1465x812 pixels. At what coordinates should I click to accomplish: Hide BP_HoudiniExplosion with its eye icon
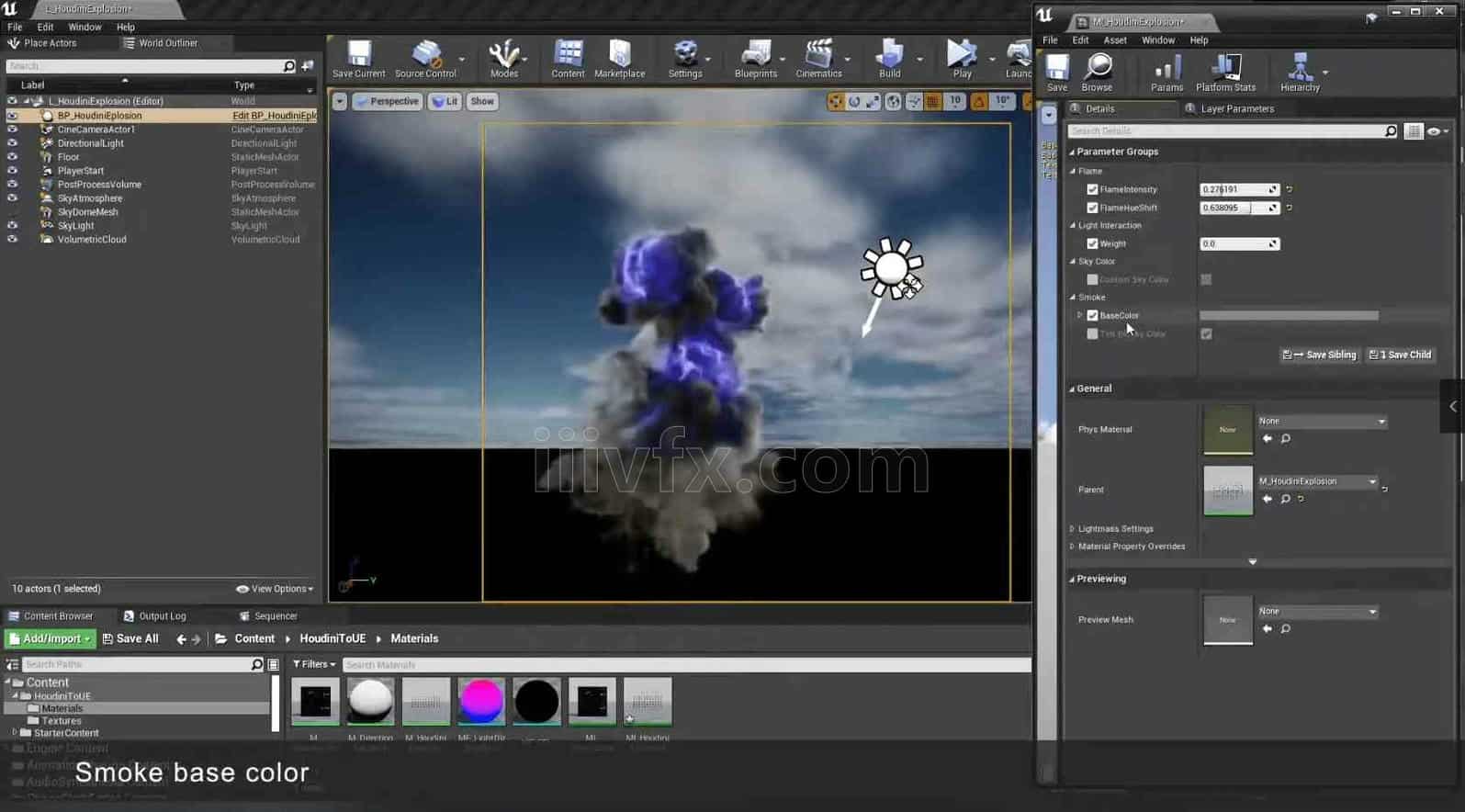[12, 116]
